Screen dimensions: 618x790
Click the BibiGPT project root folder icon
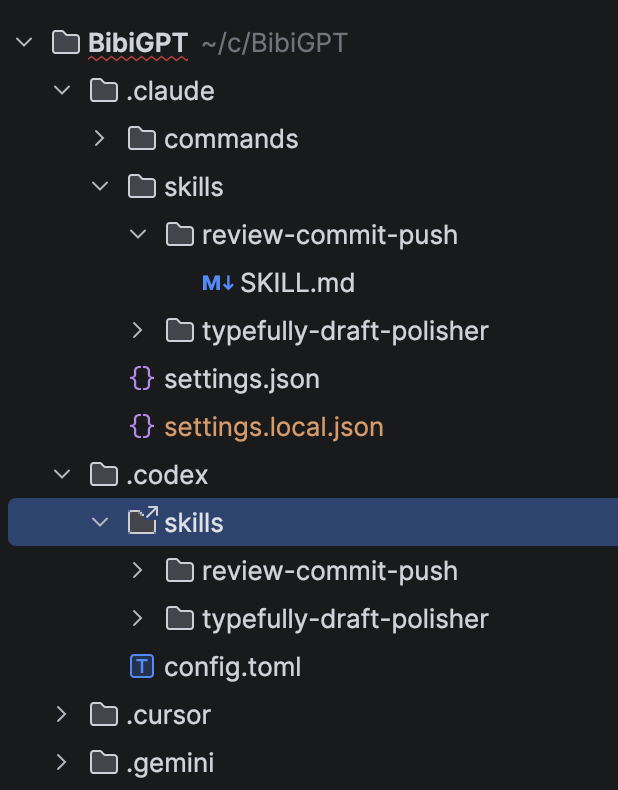point(65,43)
